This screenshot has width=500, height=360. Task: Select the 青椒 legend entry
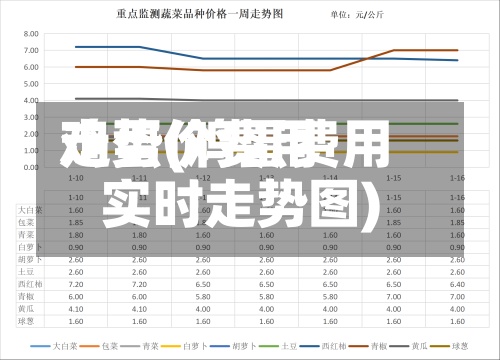[368, 346]
